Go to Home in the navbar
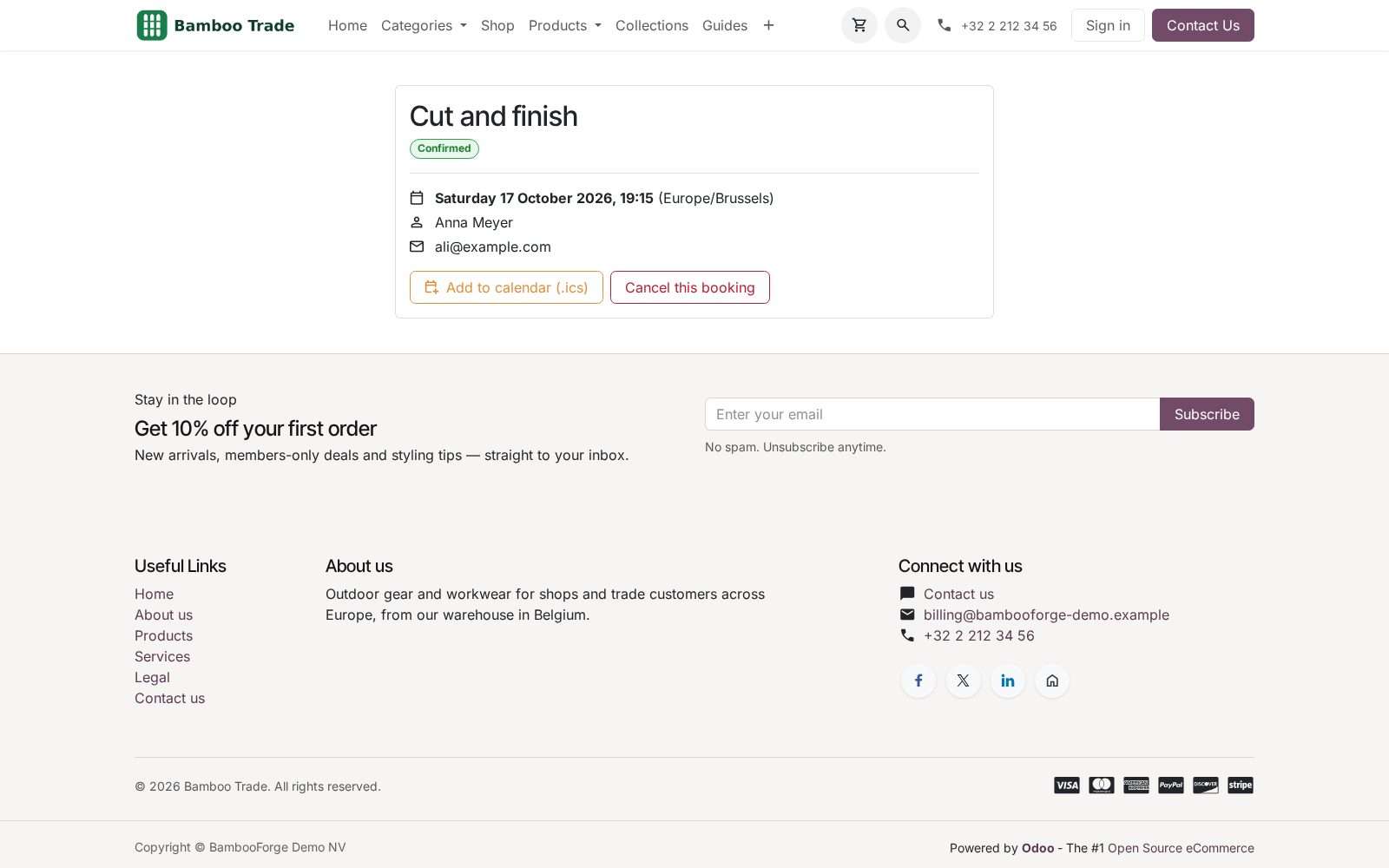Viewport: 1389px width, 868px height. [x=347, y=25]
